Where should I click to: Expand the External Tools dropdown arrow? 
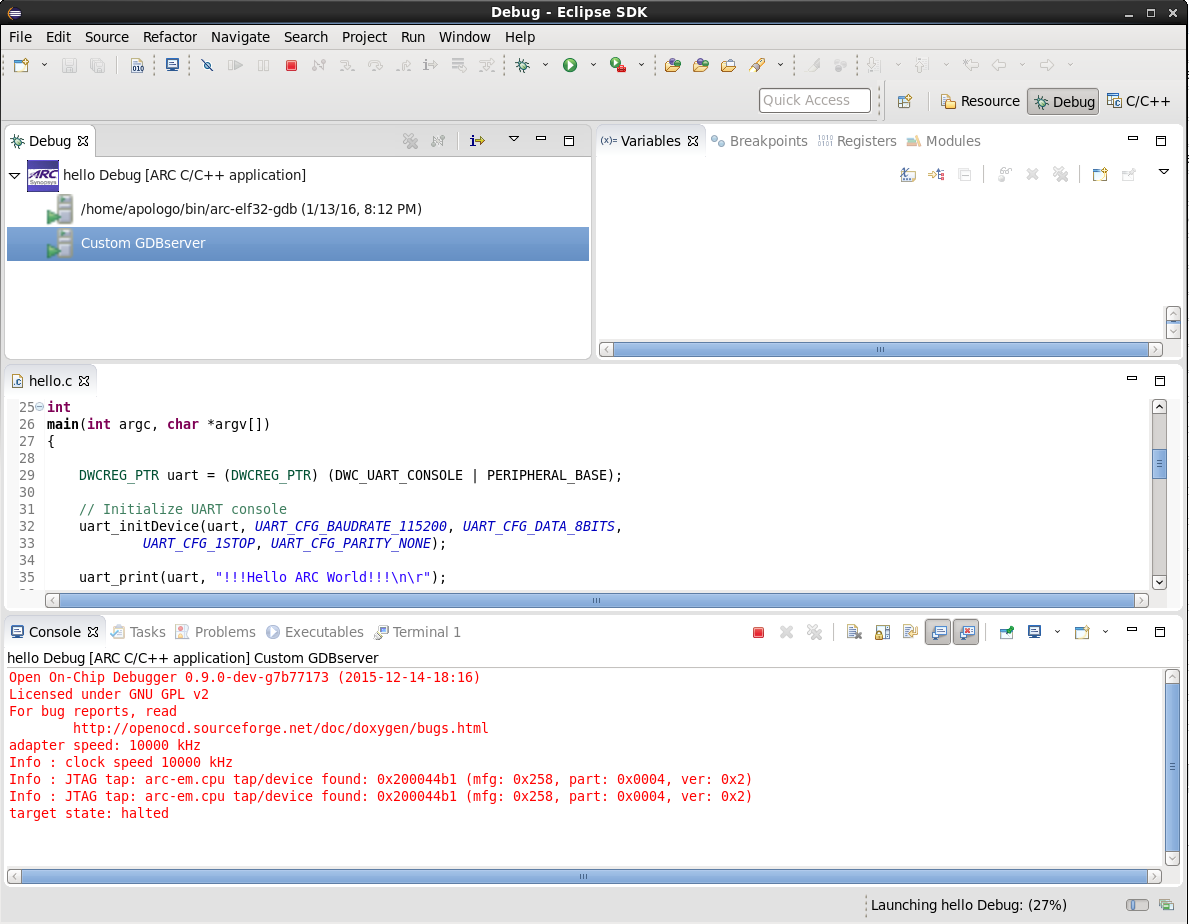click(642, 65)
